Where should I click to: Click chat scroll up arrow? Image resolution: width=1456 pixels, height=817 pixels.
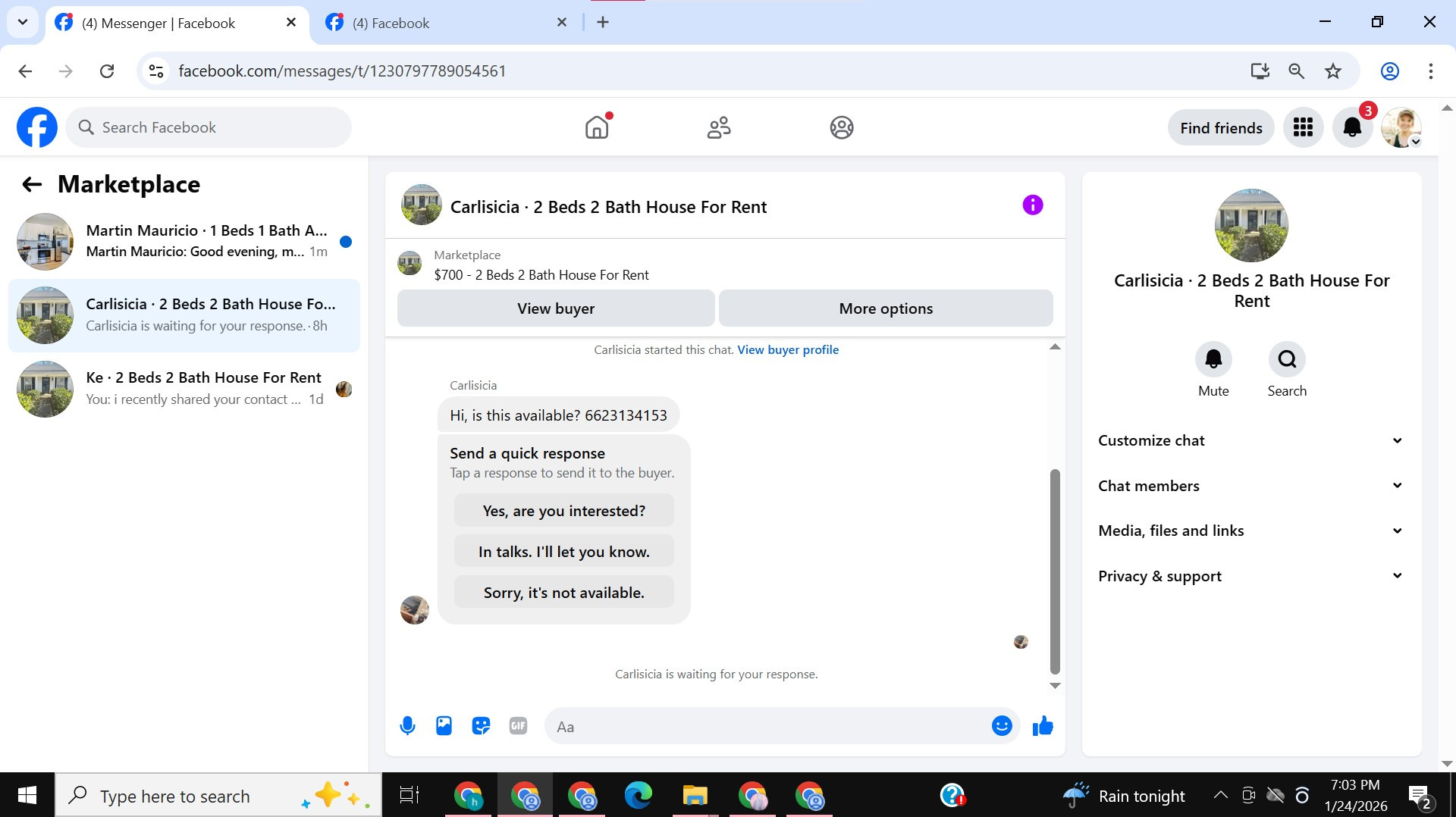pyautogui.click(x=1055, y=347)
